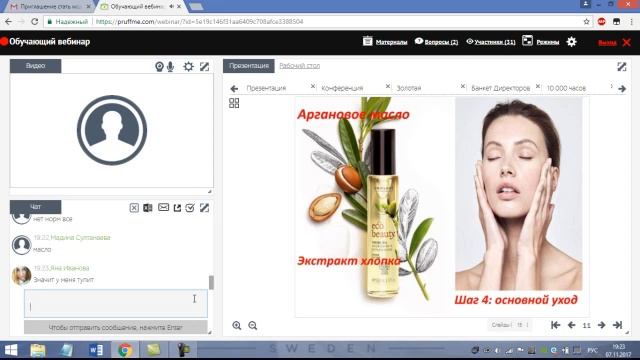Open Вопросы (2) questions list
The height and width of the screenshot is (360, 640).
pos(441,42)
